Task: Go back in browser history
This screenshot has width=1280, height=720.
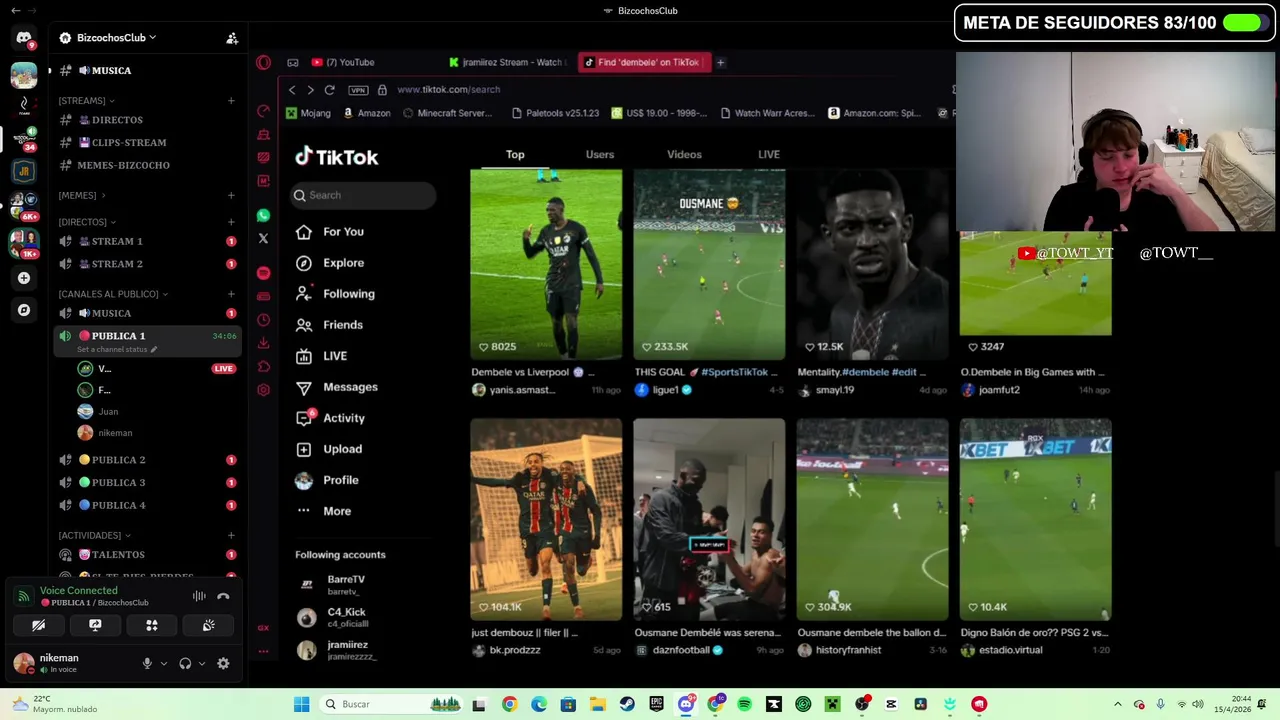Action: (292, 90)
